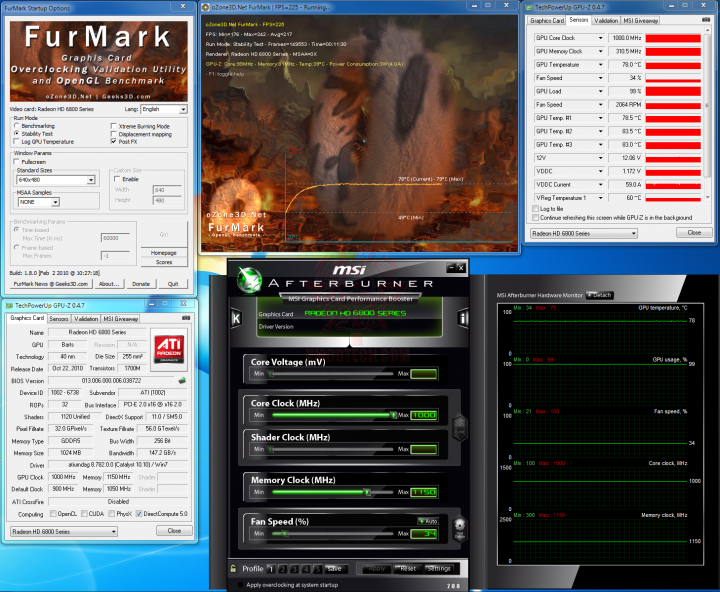
Task: Toggle the Auto fan speed button
Action: pos(428,521)
